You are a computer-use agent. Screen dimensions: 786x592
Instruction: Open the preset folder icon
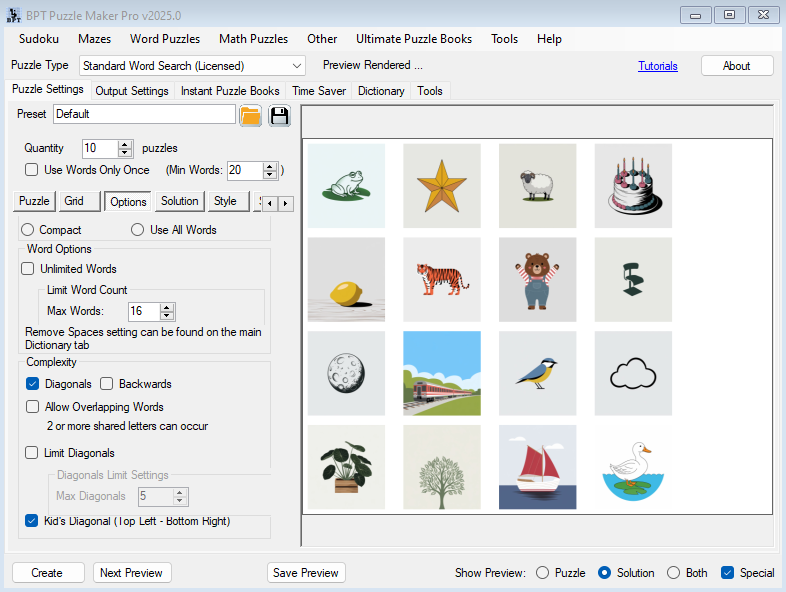(x=250, y=116)
